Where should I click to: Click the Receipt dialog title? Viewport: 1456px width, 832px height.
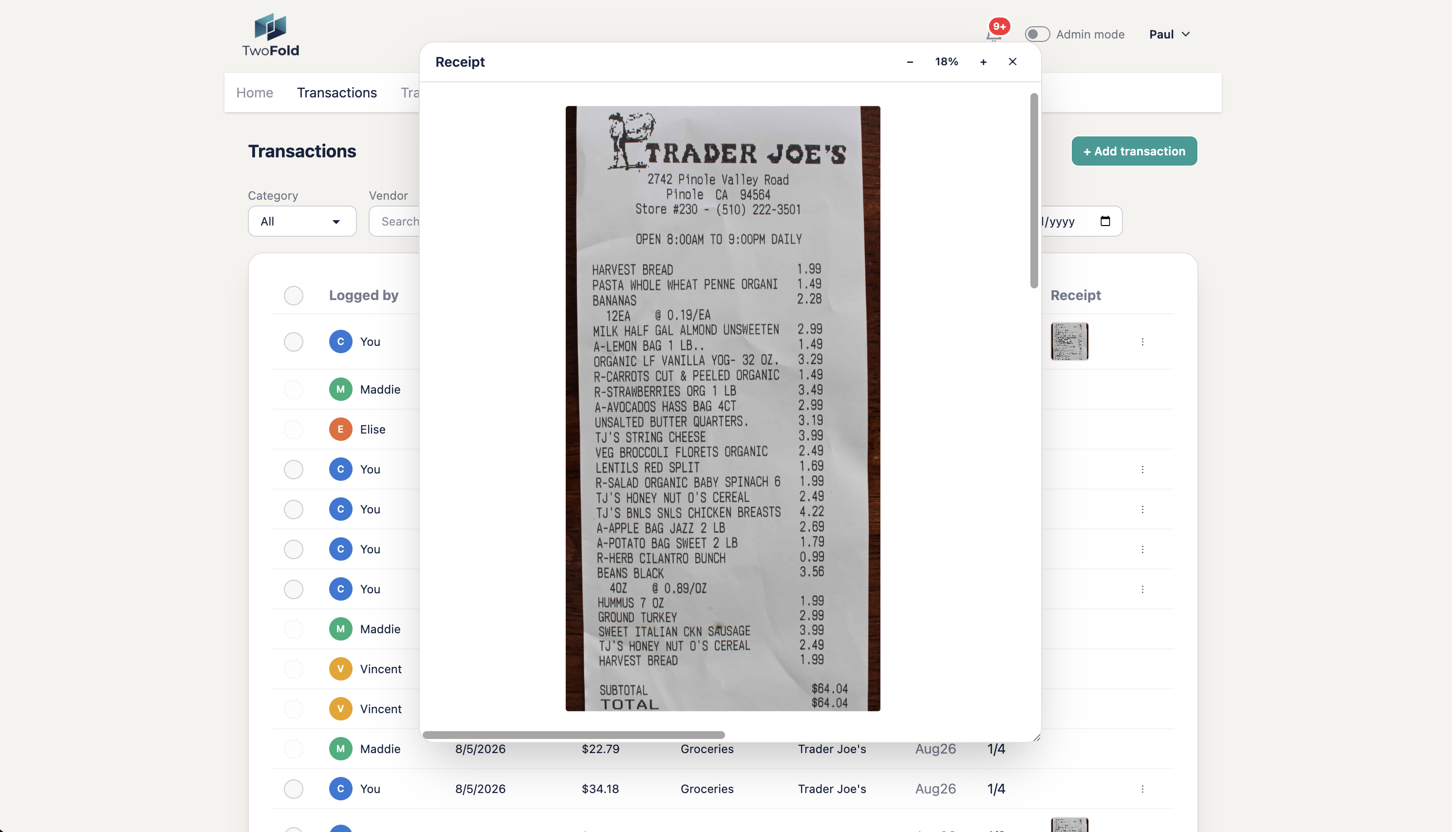pyautogui.click(x=460, y=62)
